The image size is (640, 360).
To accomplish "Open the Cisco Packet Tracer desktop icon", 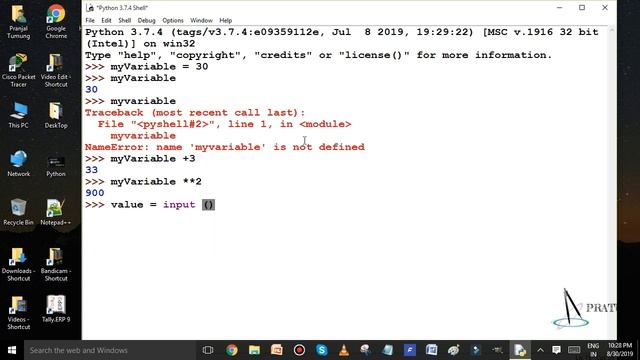I will (18, 70).
